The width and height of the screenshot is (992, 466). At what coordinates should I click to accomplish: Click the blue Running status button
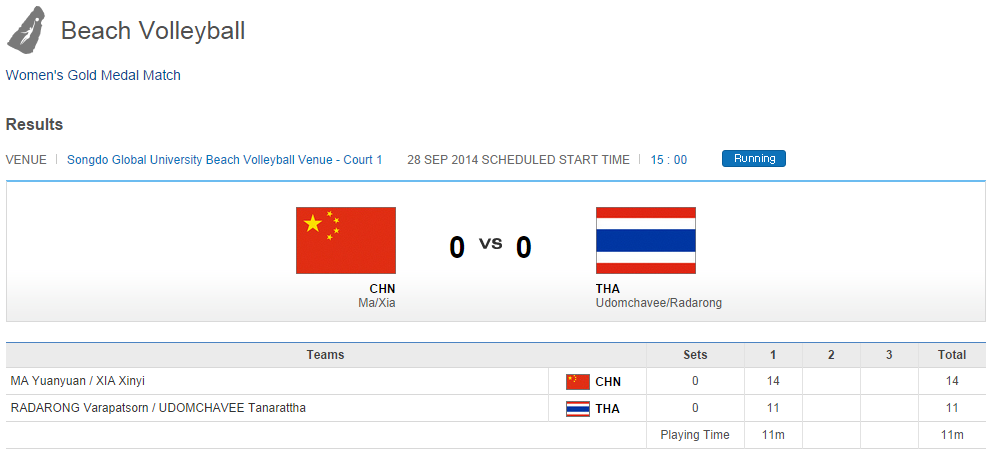754,158
